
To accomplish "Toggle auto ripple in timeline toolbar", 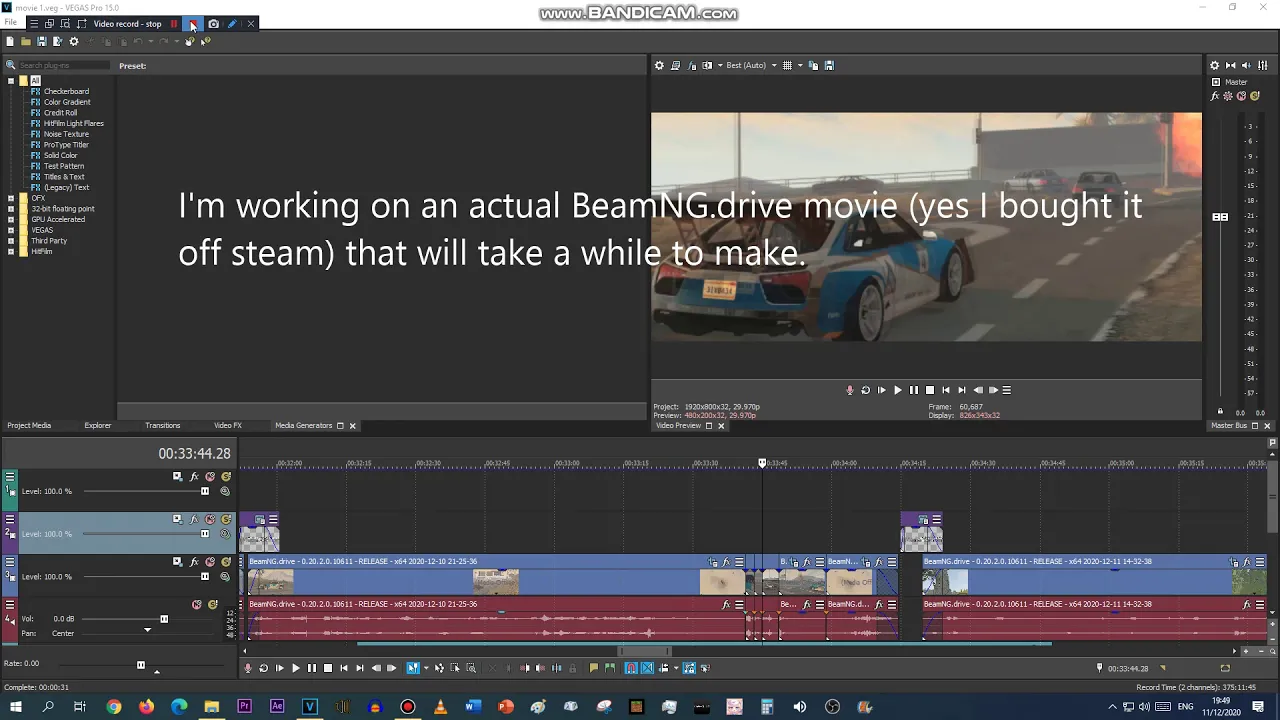I will point(663,668).
